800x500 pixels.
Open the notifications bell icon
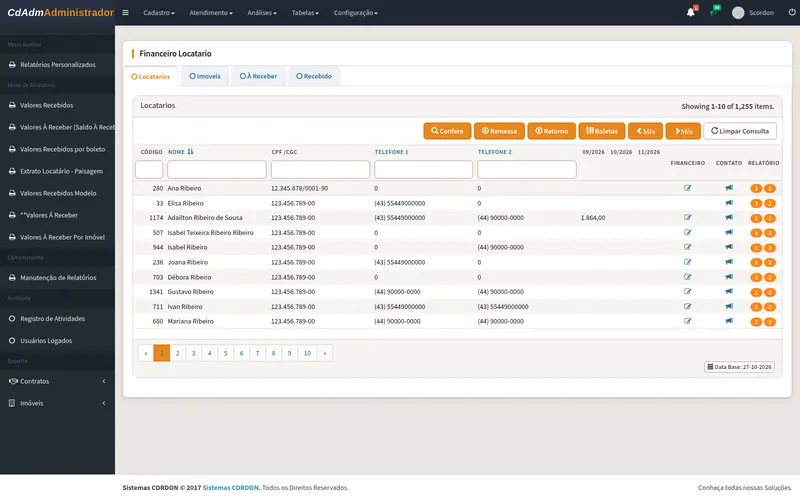coord(691,12)
